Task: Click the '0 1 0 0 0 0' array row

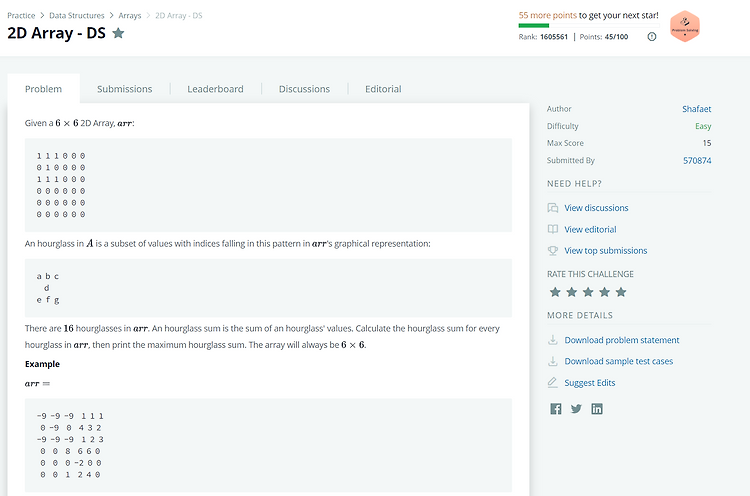Action: click(61, 167)
